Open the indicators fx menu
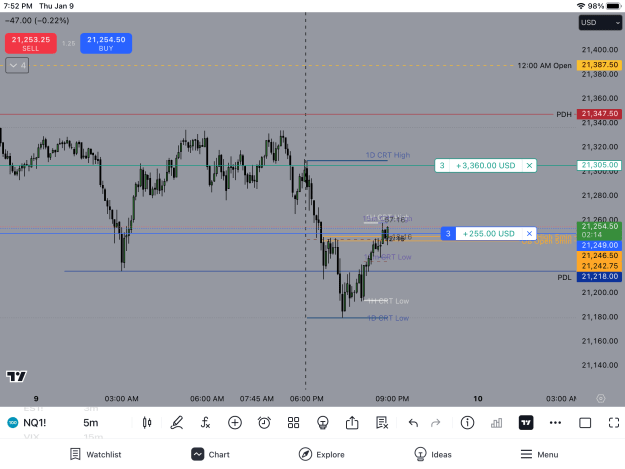The width and height of the screenshot is (625, 469). (205, 423)
